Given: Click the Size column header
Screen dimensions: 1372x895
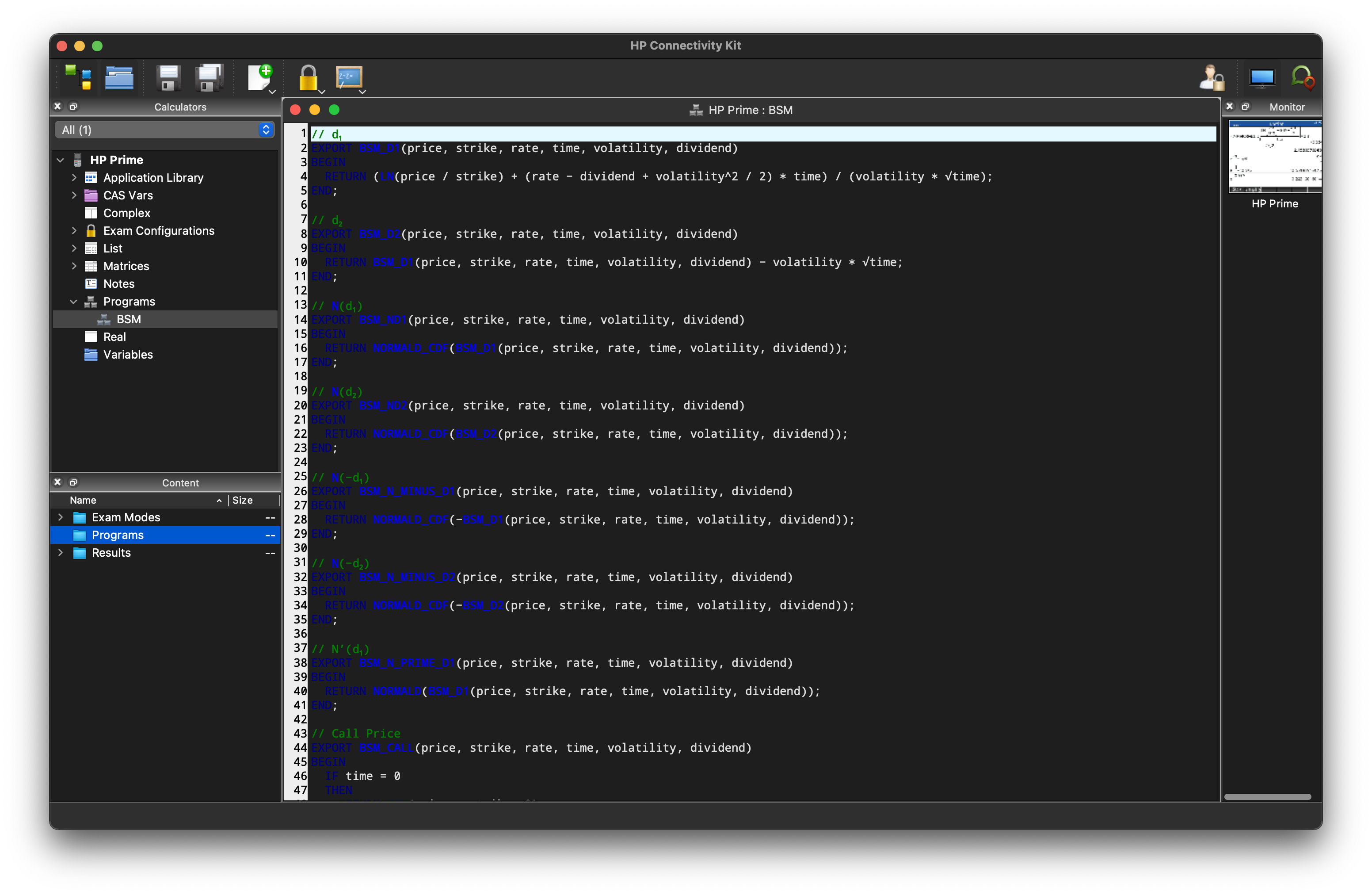Looking at the screenshot, I should pyautogui.click(x=243, y=500).
